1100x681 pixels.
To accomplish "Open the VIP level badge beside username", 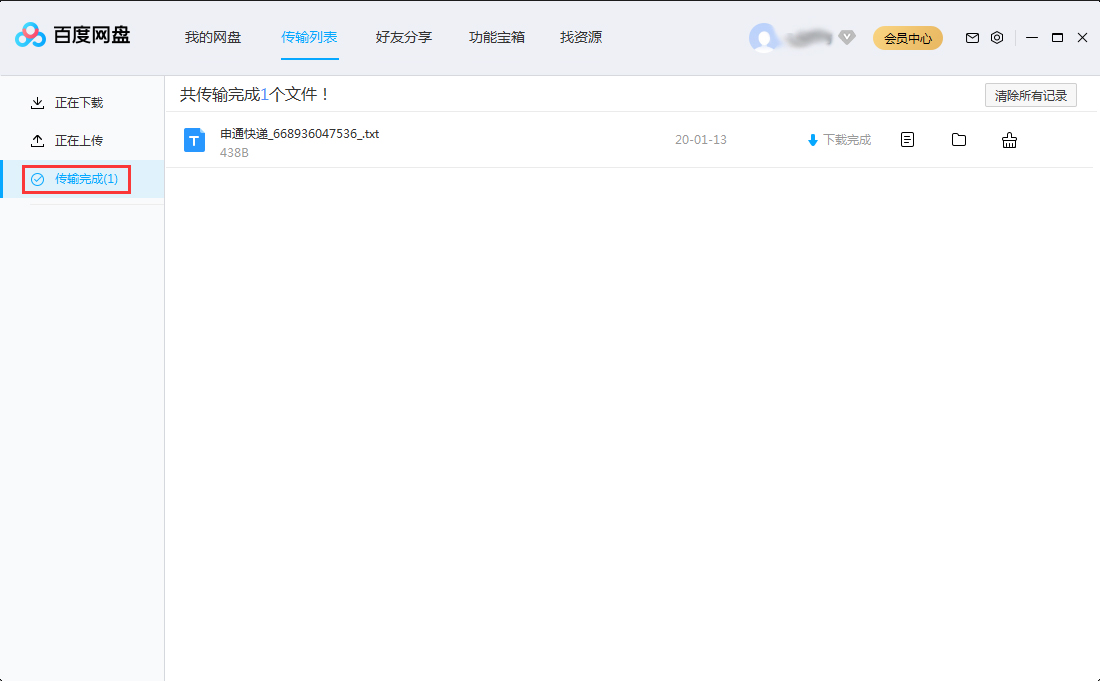I will click(x=846, y=37).
